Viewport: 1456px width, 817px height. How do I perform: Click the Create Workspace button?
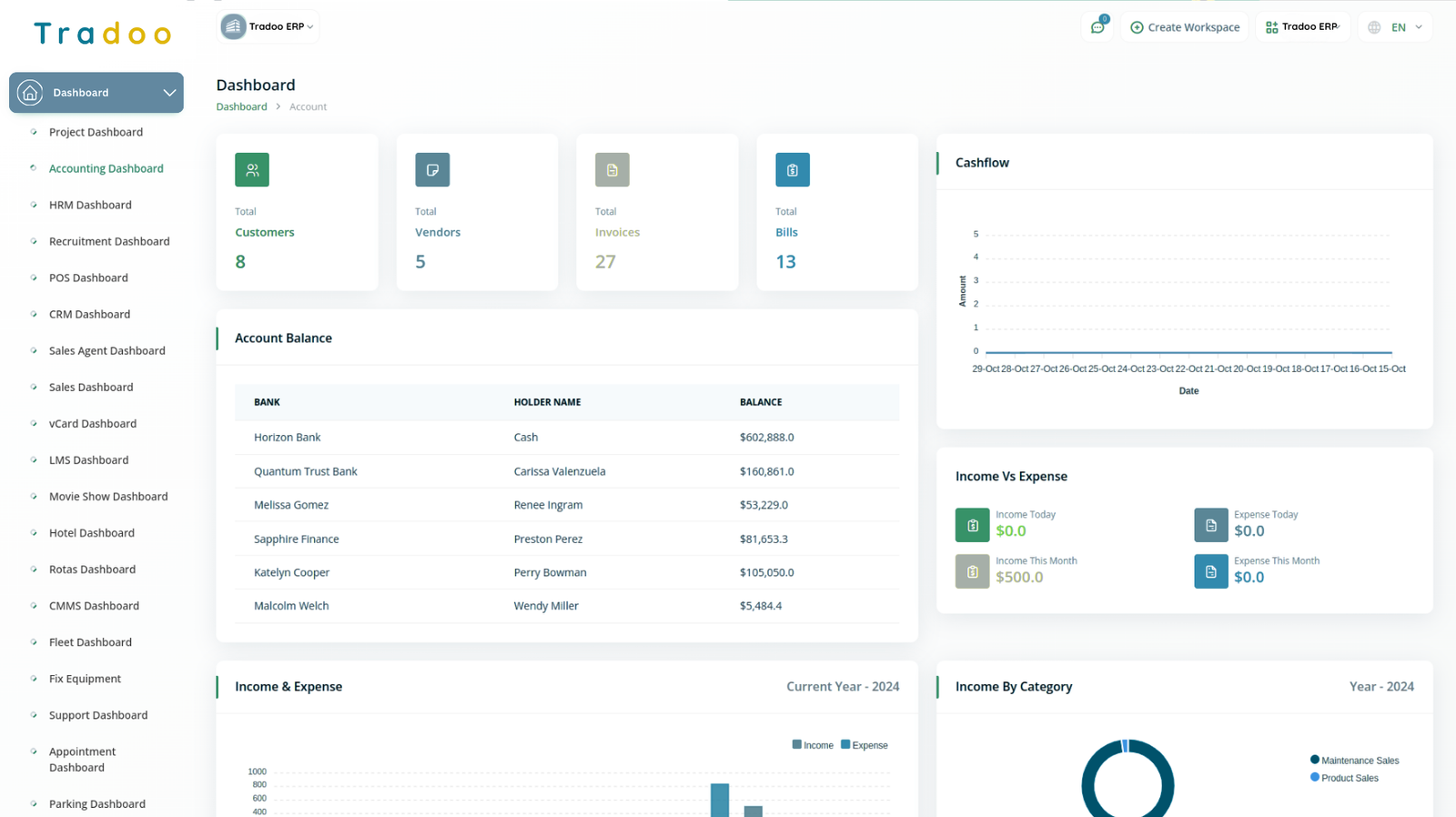point(1184,27)
